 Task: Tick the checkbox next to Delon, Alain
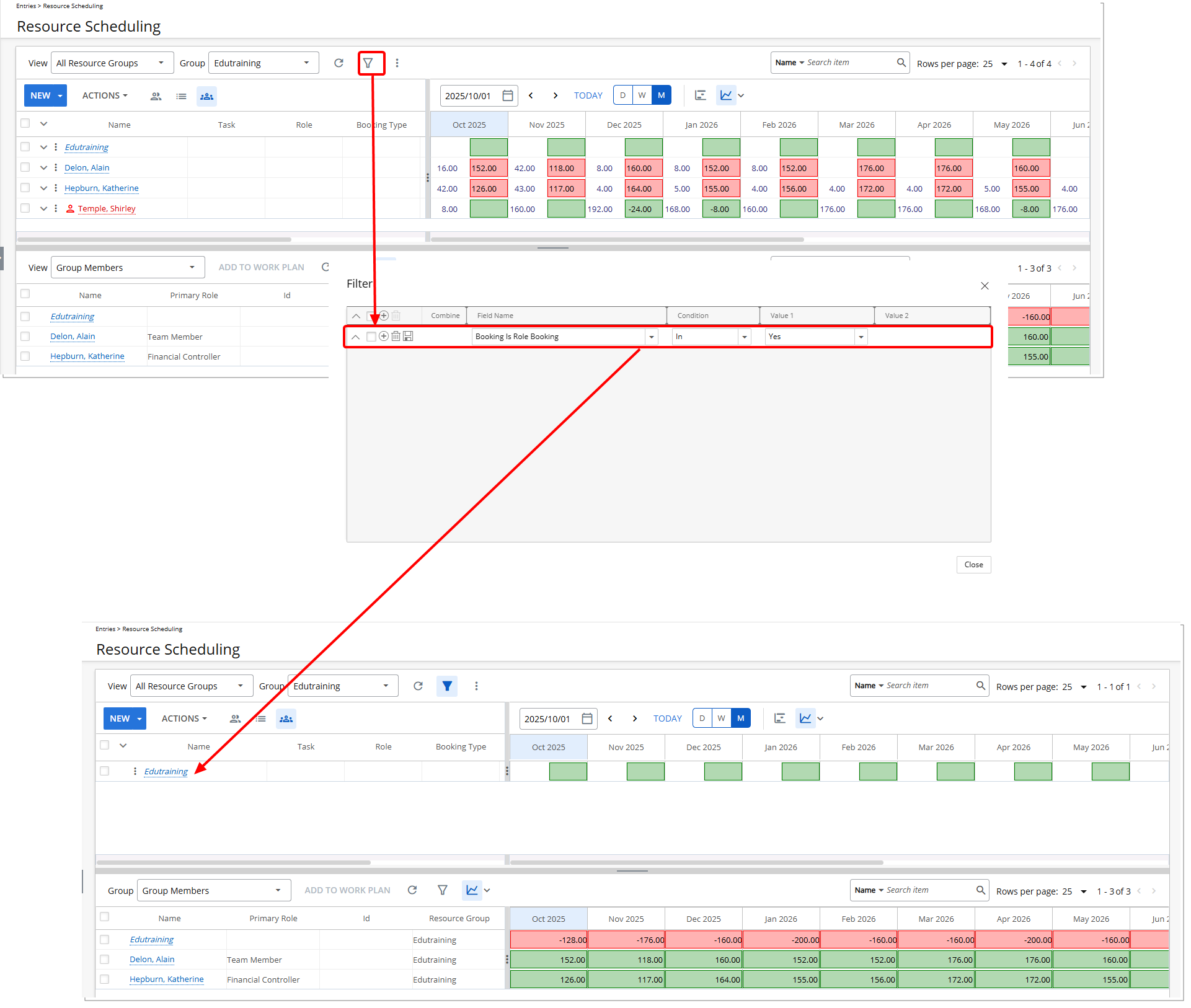pos(25,167)
